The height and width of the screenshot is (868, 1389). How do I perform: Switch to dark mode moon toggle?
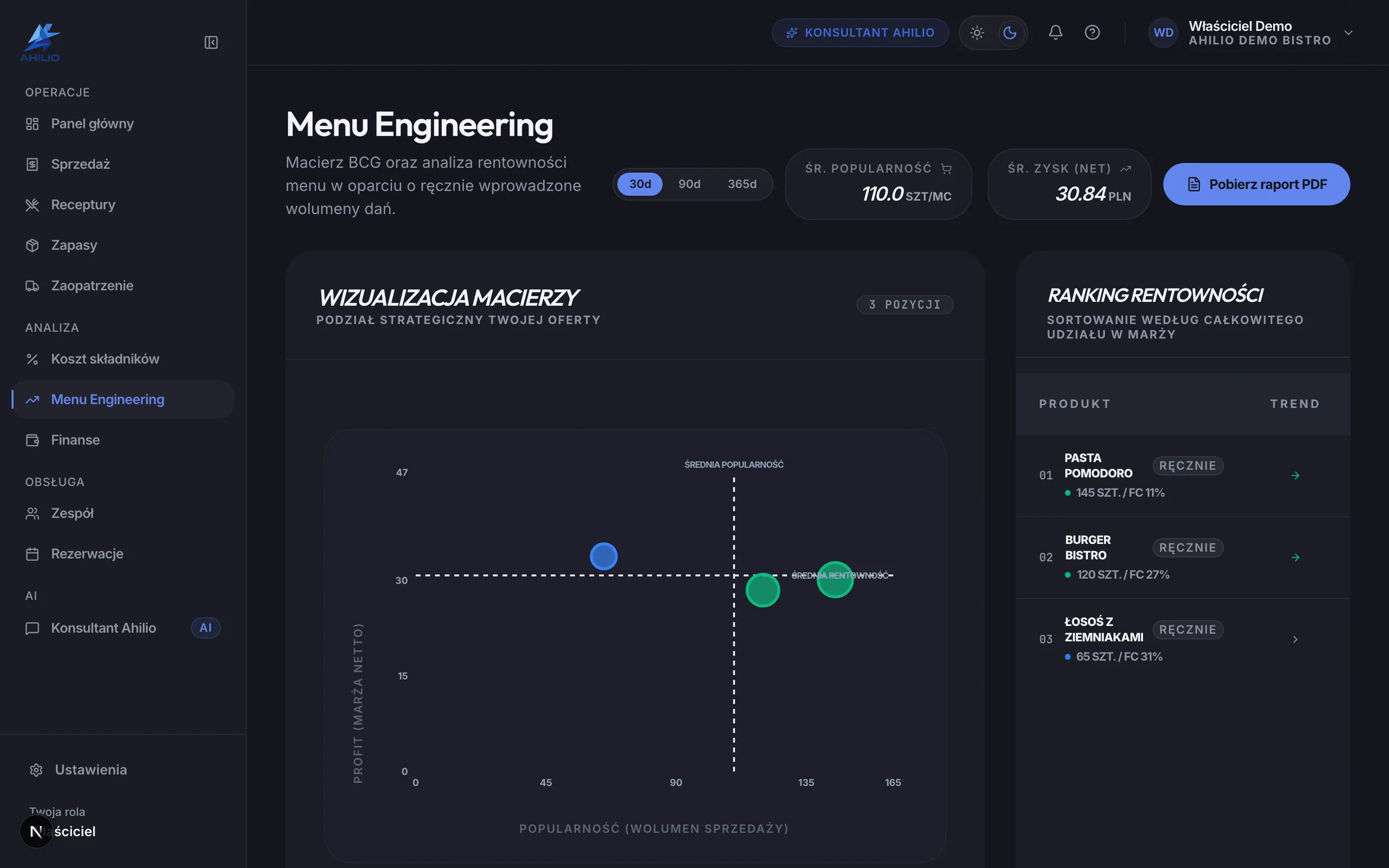click(1010, 33)
